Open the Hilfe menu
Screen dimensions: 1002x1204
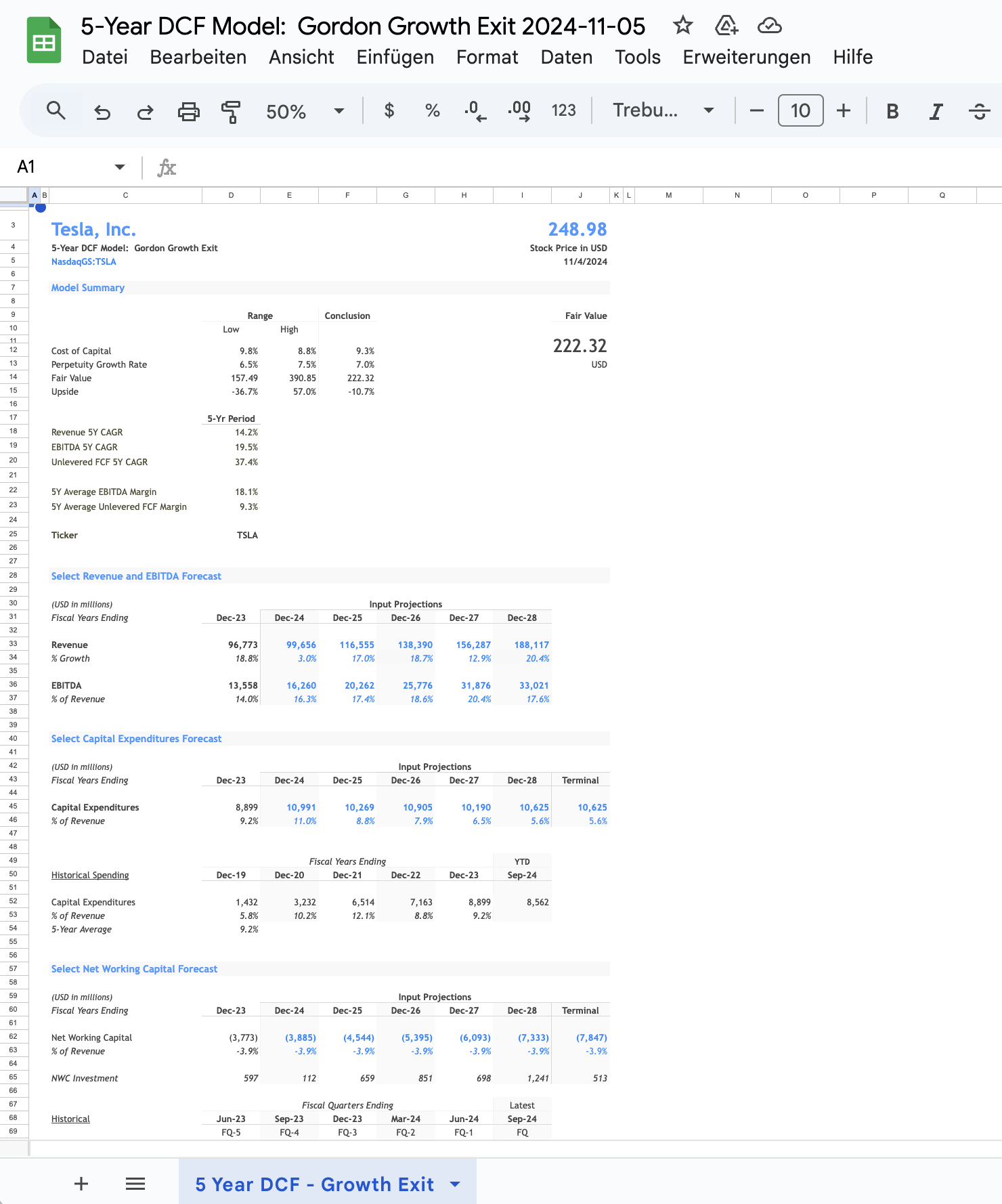(x=853, y=57)
